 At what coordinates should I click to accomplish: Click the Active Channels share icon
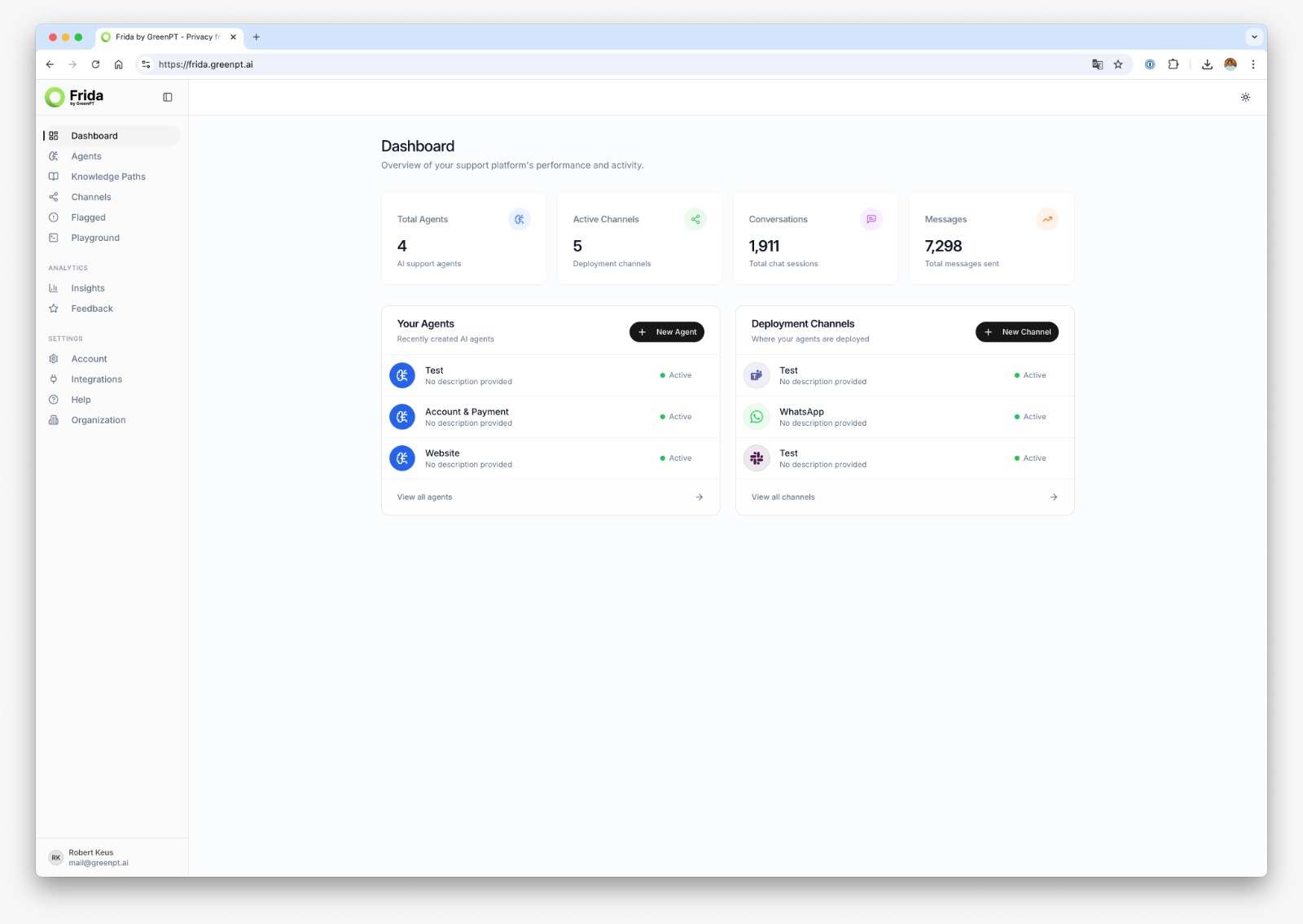click(695, 219)
